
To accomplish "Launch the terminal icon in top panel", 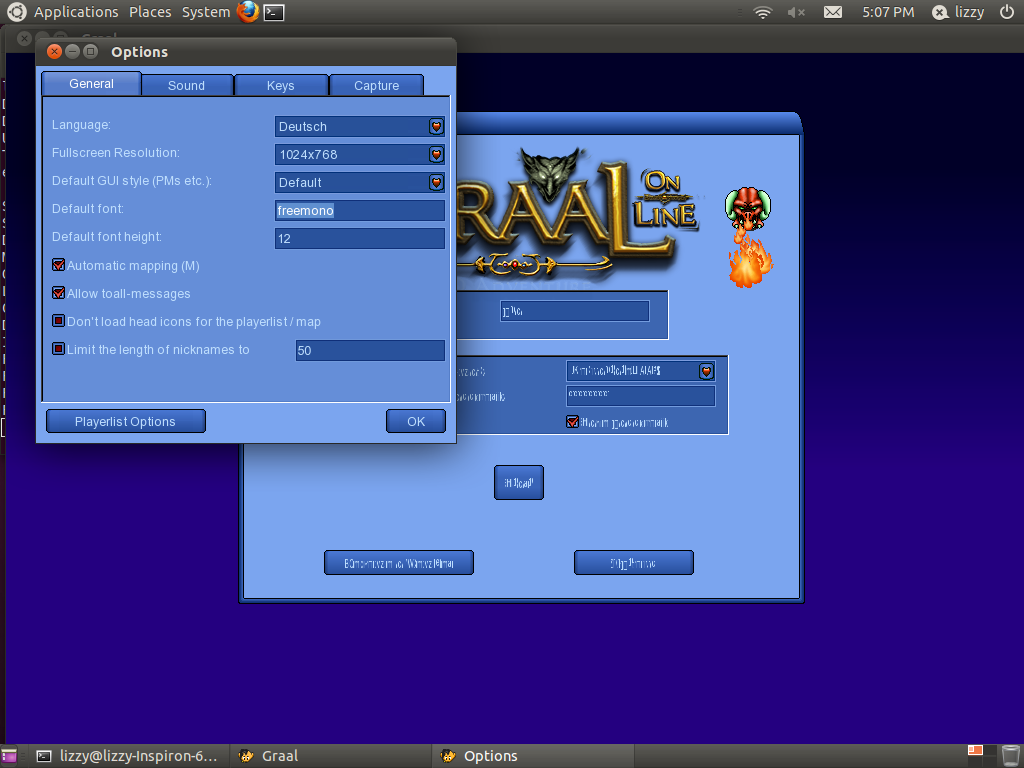I will pos(274,12).
